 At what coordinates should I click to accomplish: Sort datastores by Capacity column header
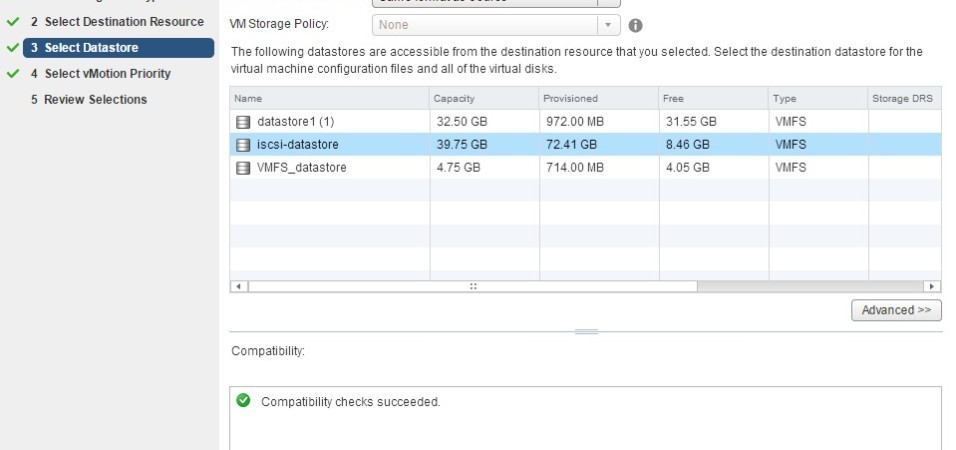[485, 98]
